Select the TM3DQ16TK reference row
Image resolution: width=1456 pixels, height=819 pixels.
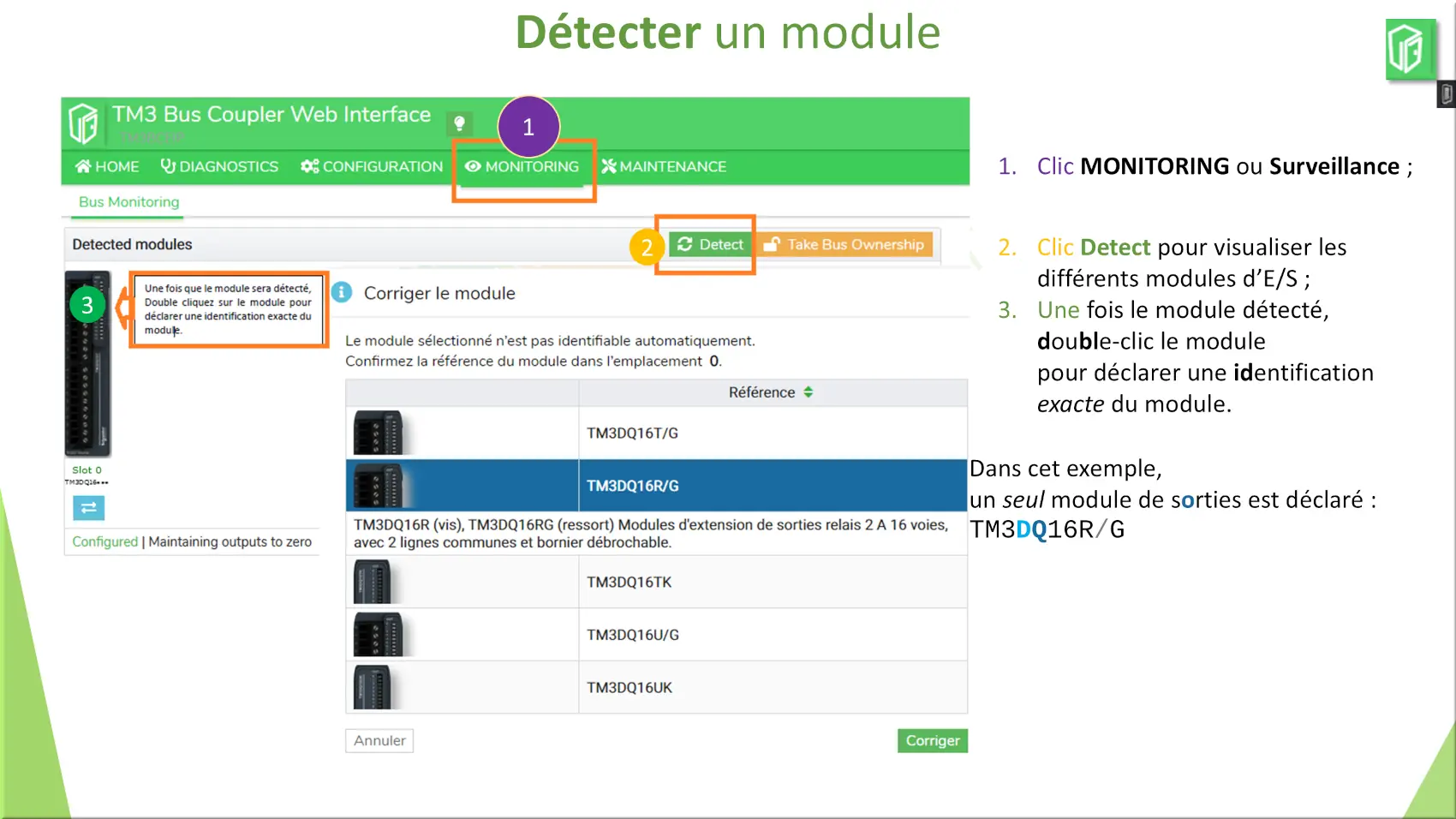point(657,582)
